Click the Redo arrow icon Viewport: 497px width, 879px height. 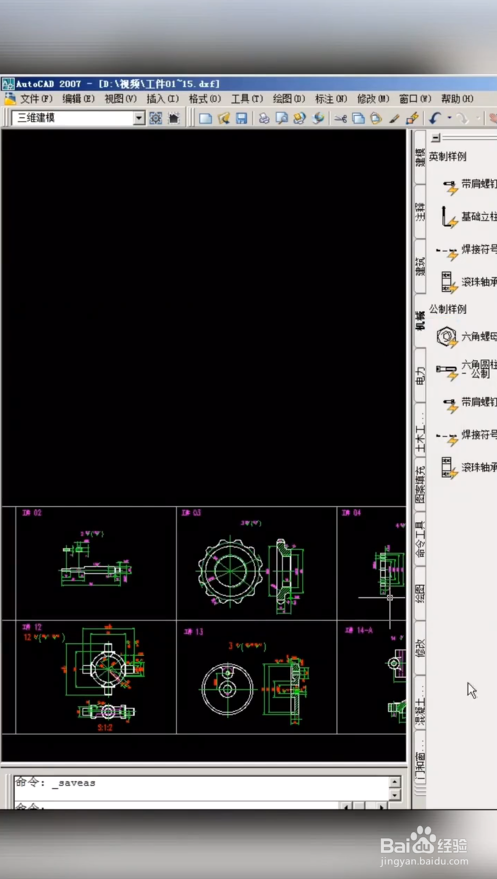462,118
